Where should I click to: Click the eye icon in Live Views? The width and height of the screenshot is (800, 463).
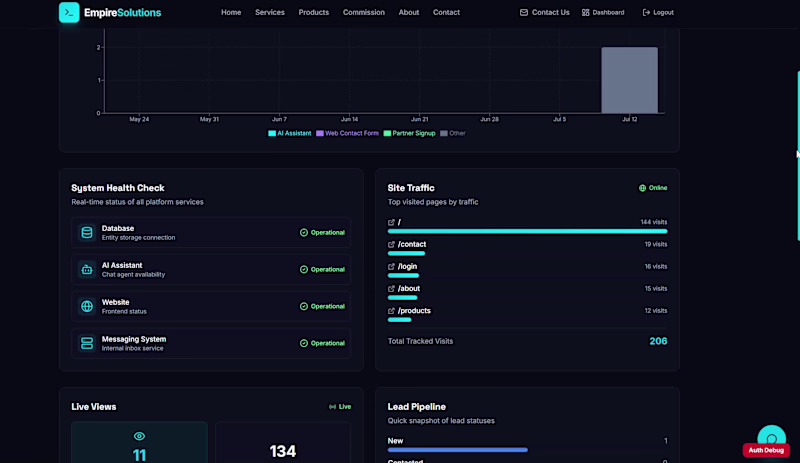[x=139, y=436]
